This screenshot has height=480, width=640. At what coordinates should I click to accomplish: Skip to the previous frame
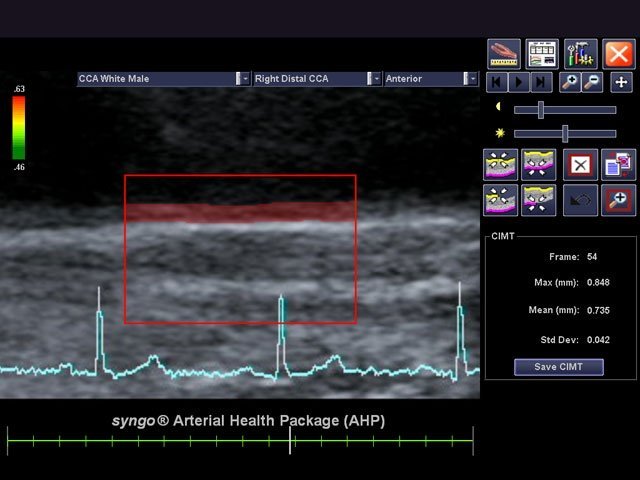[497, 82]
